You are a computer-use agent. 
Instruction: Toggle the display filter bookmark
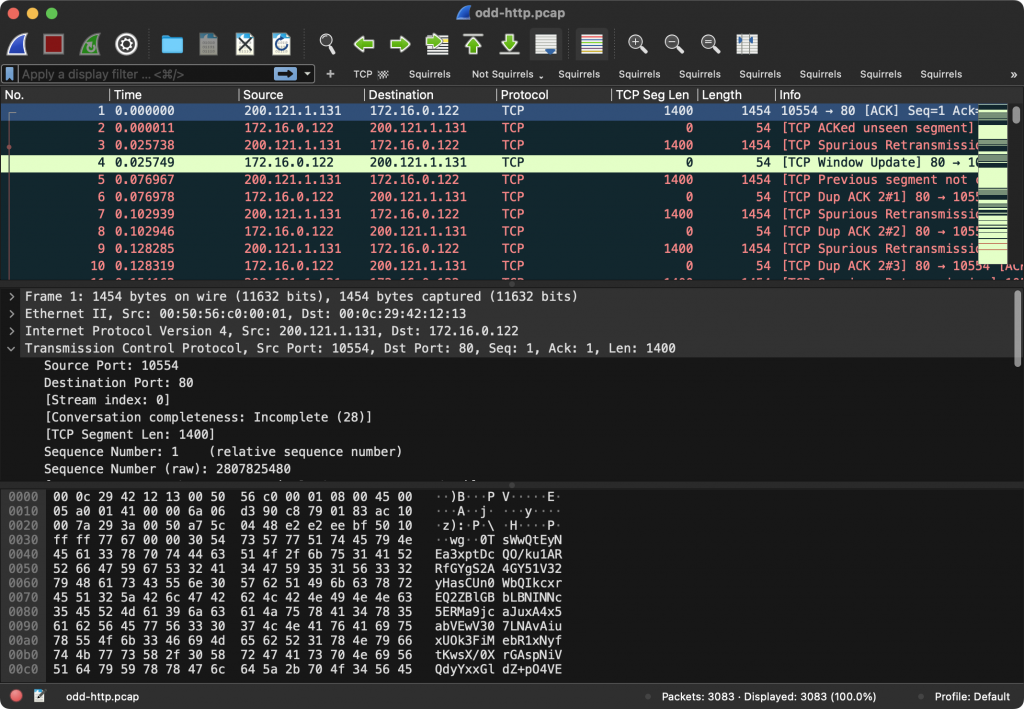(10, 74)
